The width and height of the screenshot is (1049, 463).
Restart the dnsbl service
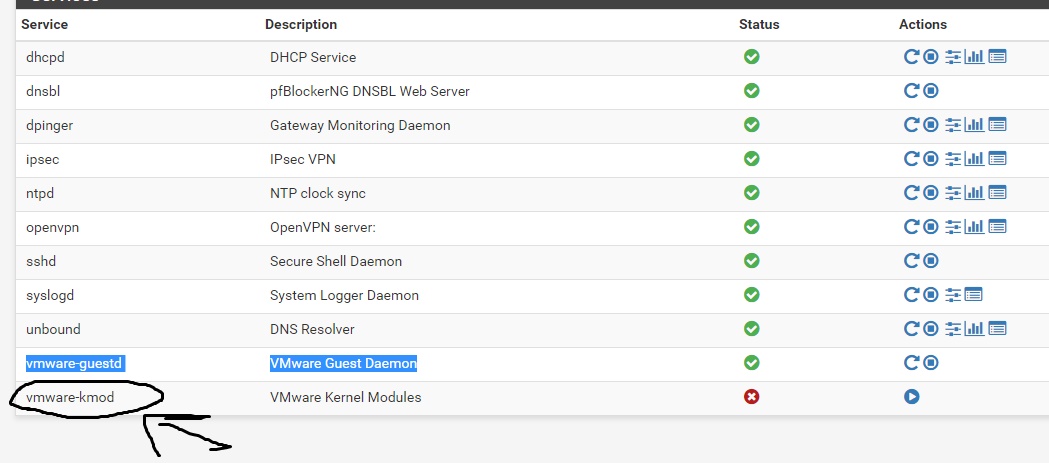[x=911, y=91]
